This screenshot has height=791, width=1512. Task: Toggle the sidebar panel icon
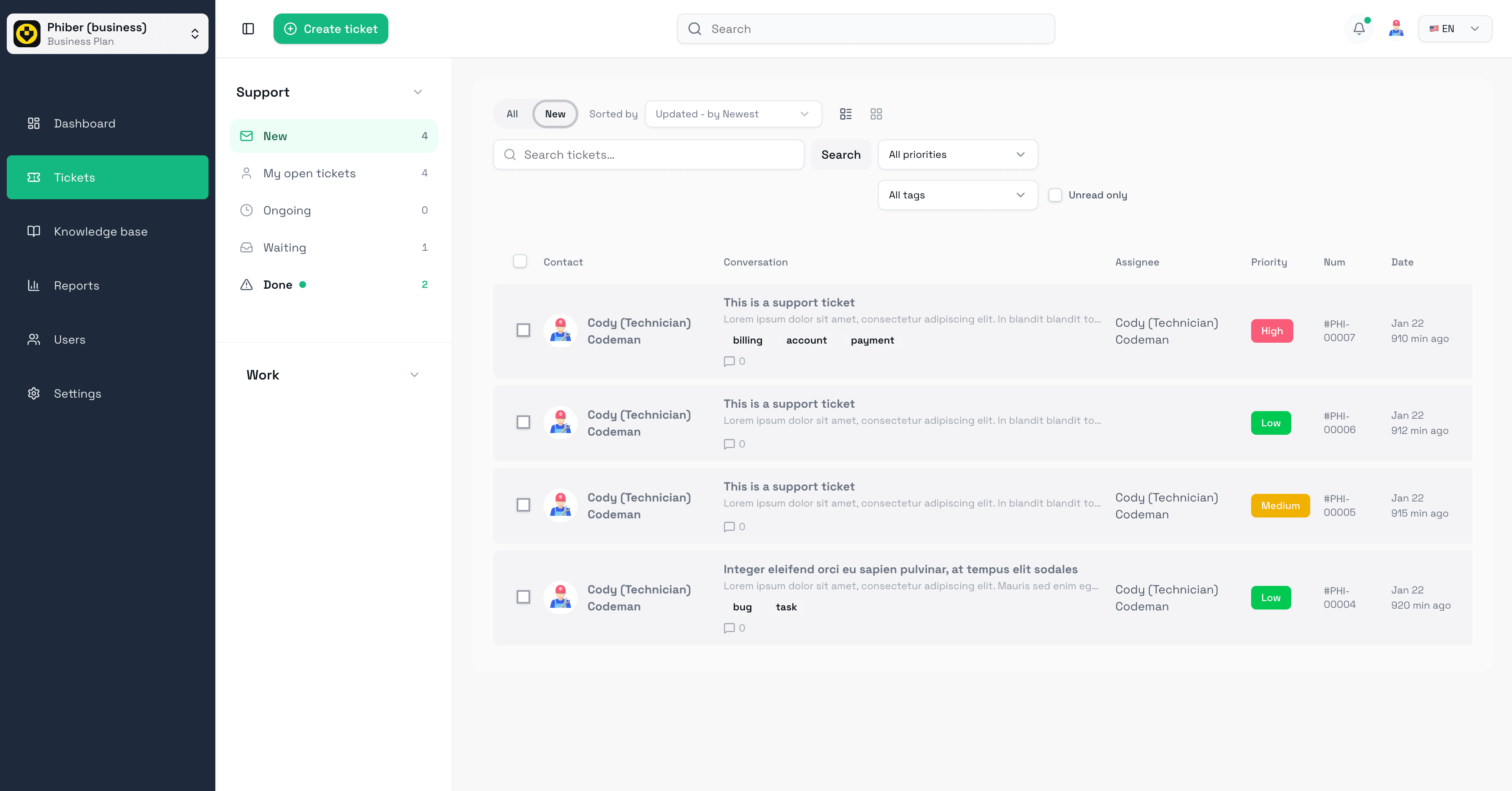248,29
